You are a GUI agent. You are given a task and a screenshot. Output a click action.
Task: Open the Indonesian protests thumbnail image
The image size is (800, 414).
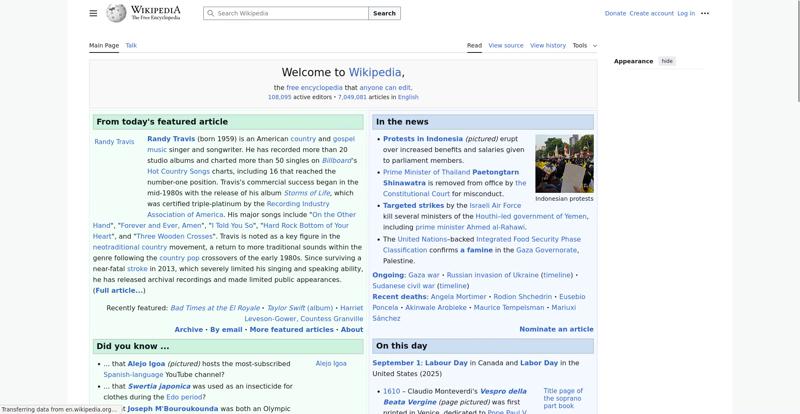[x=564, y=163]
